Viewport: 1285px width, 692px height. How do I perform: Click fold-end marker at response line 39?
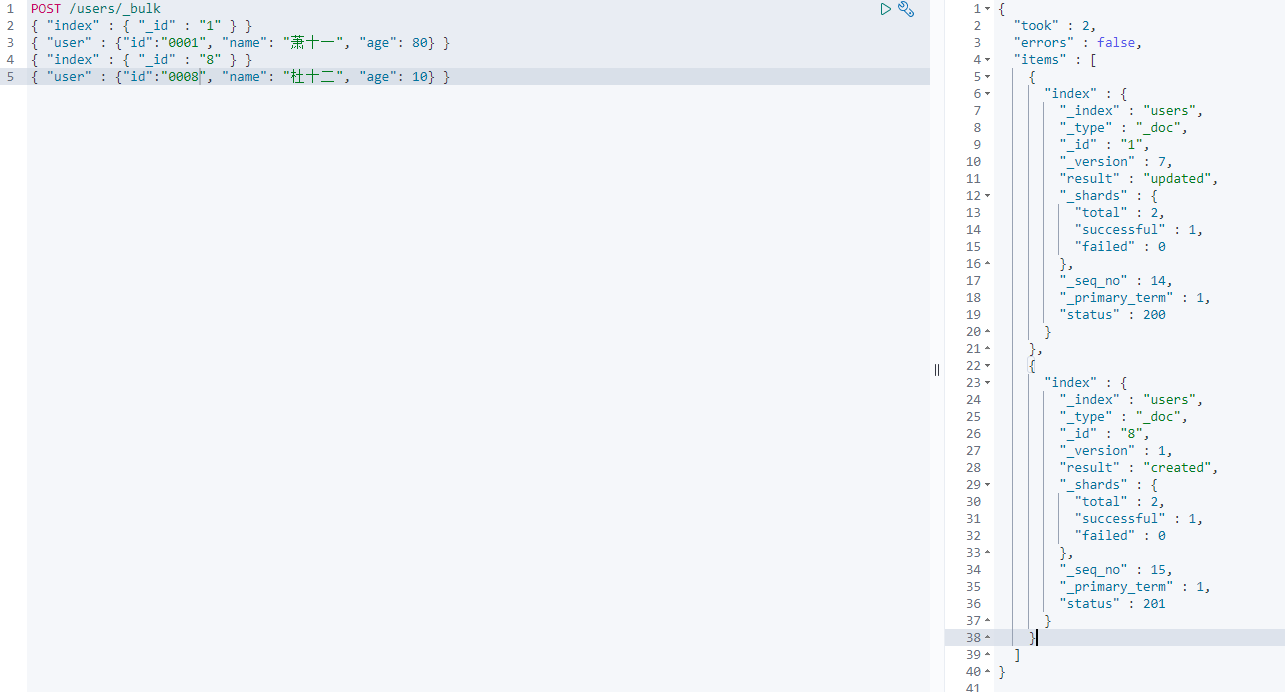tap(988, 655)
